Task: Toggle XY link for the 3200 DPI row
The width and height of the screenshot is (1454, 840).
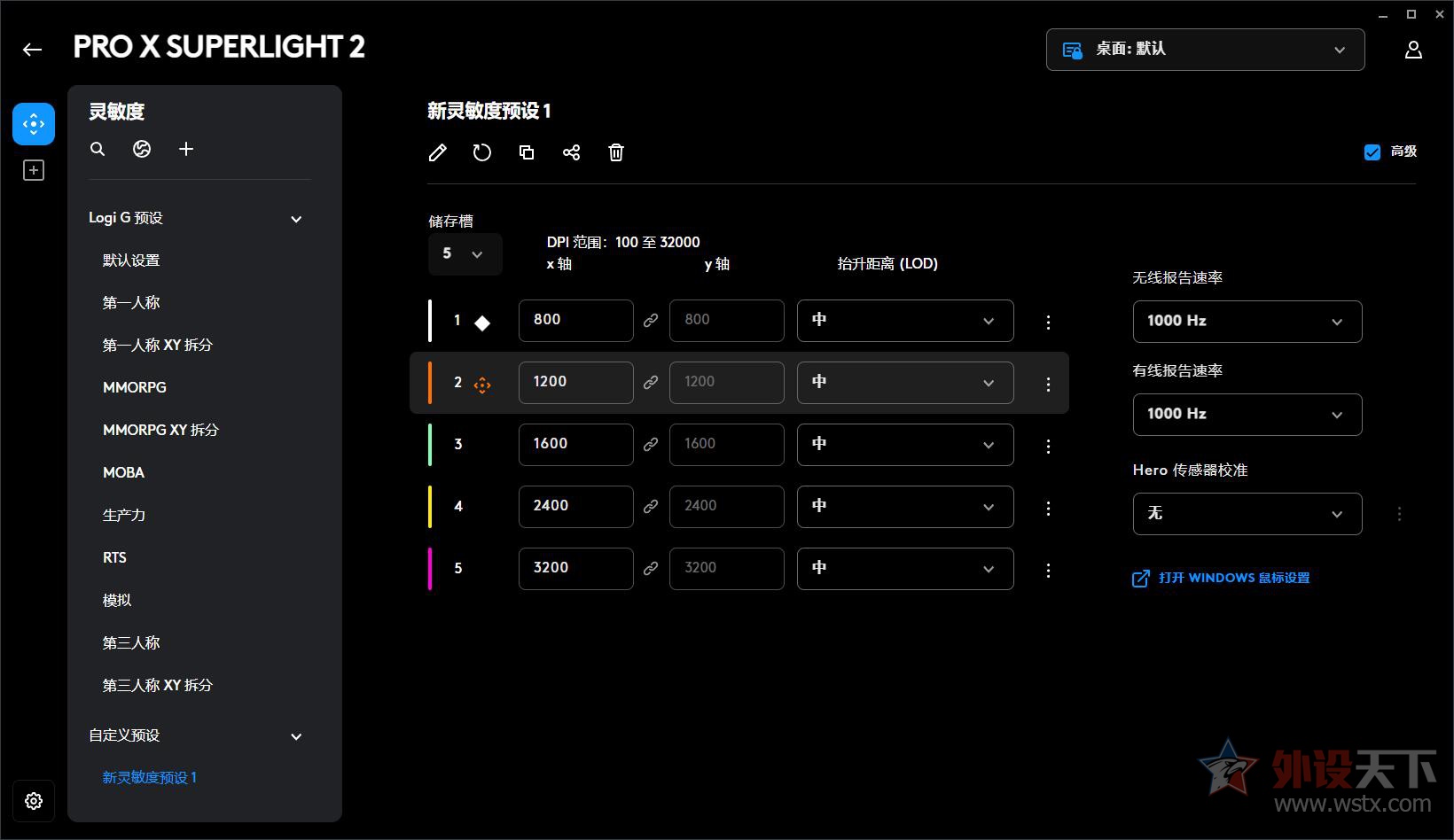Action: pyautogui.click(x=651, y=569)
